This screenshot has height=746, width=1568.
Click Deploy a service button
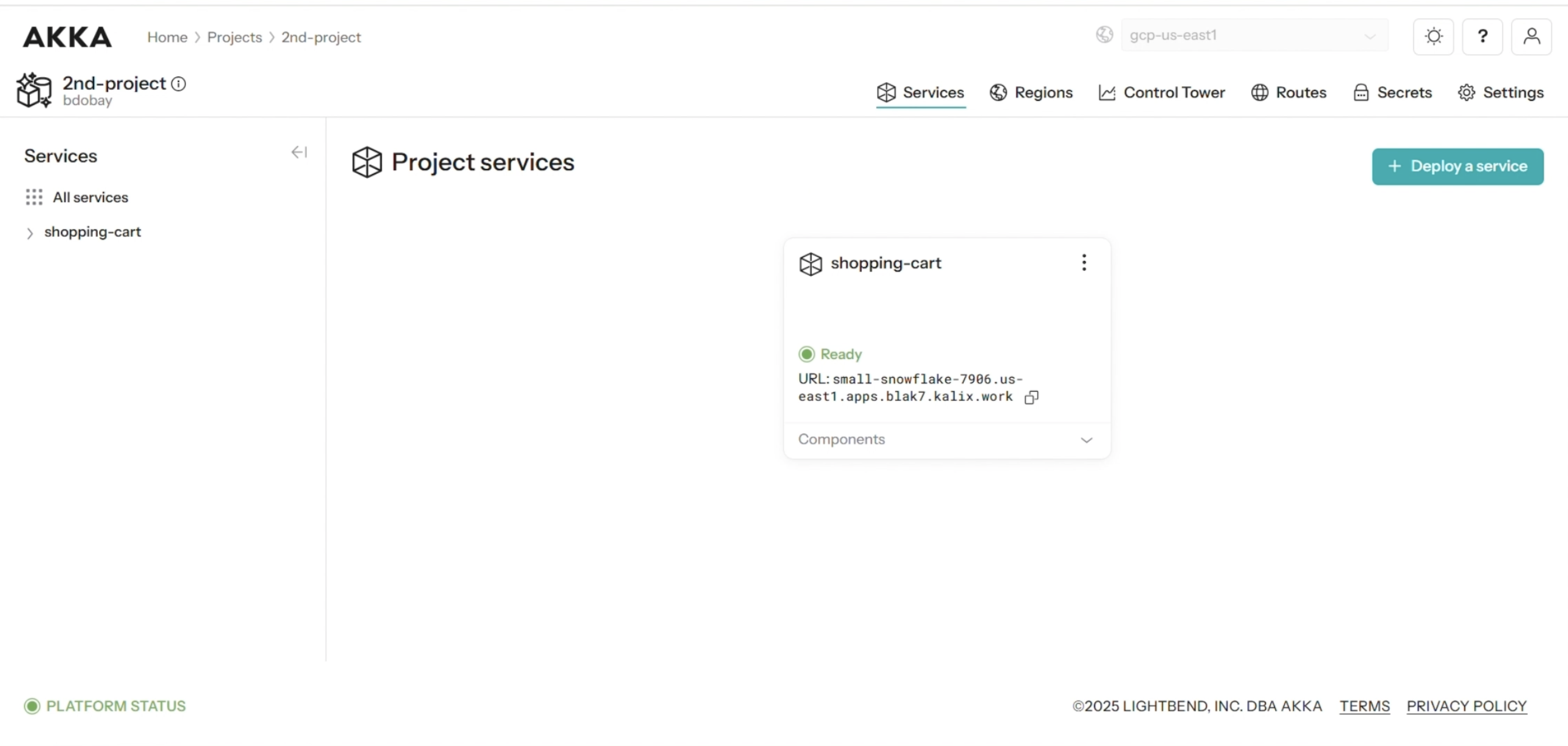pyautogui.click(x=1457, y=166)
